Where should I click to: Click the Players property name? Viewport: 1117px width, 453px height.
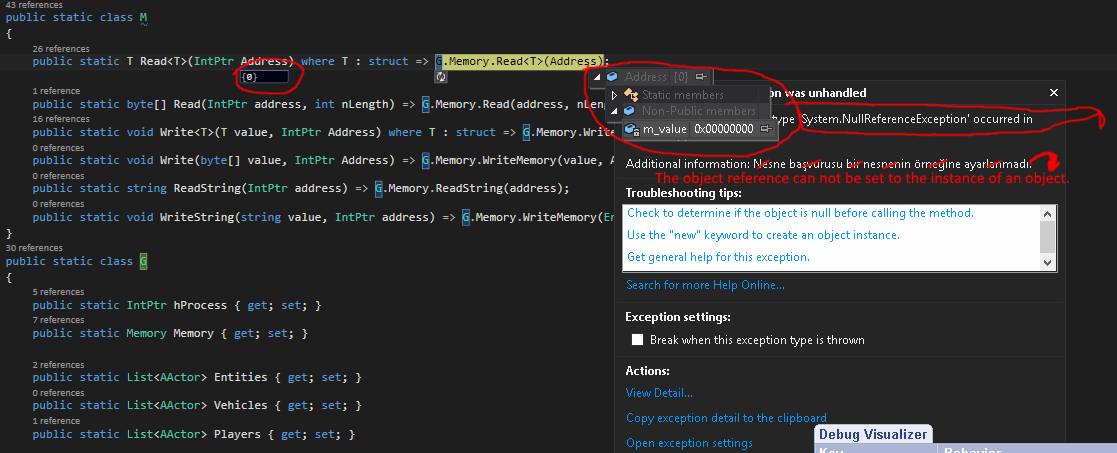(237, 434)
